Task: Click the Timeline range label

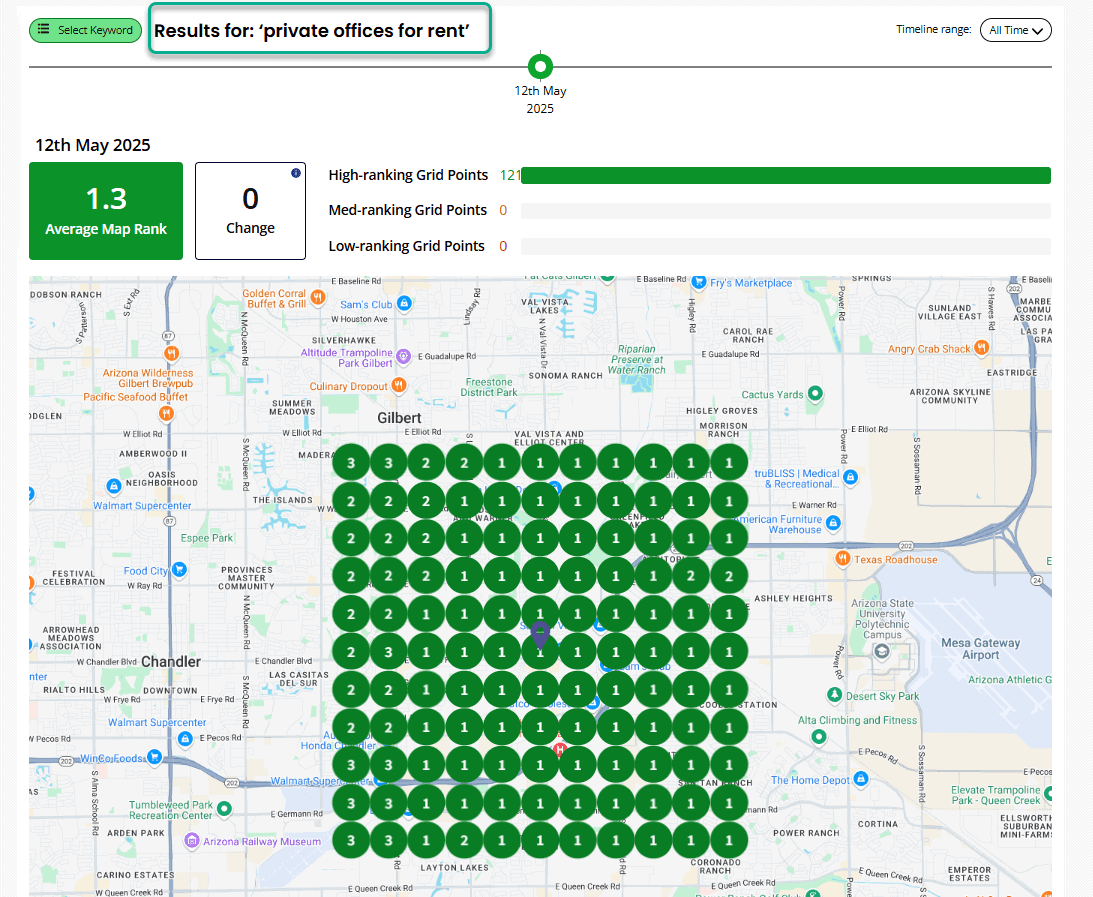Action: (x=933, y=29)
